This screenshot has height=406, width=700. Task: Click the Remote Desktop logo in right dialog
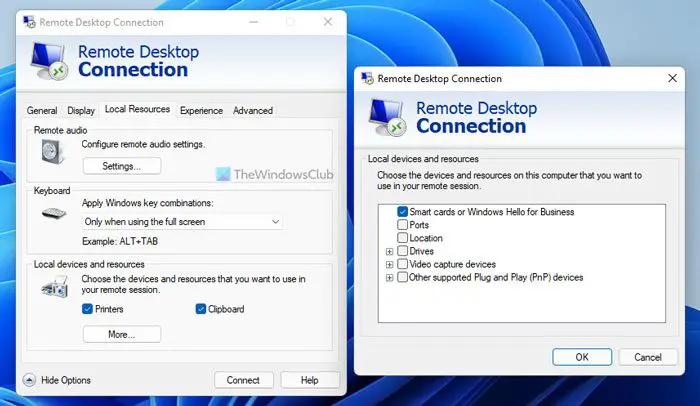pyautogui.click(x=387, y=117)
